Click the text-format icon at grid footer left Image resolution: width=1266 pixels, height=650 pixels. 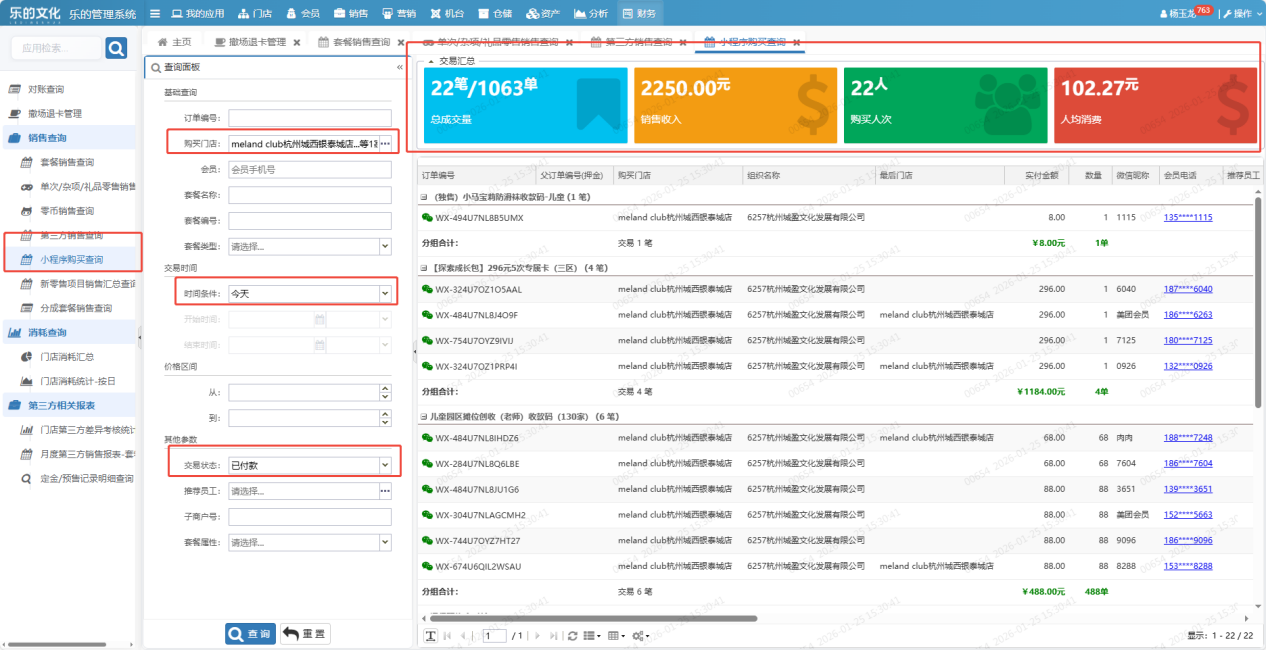tap(431, 636)
